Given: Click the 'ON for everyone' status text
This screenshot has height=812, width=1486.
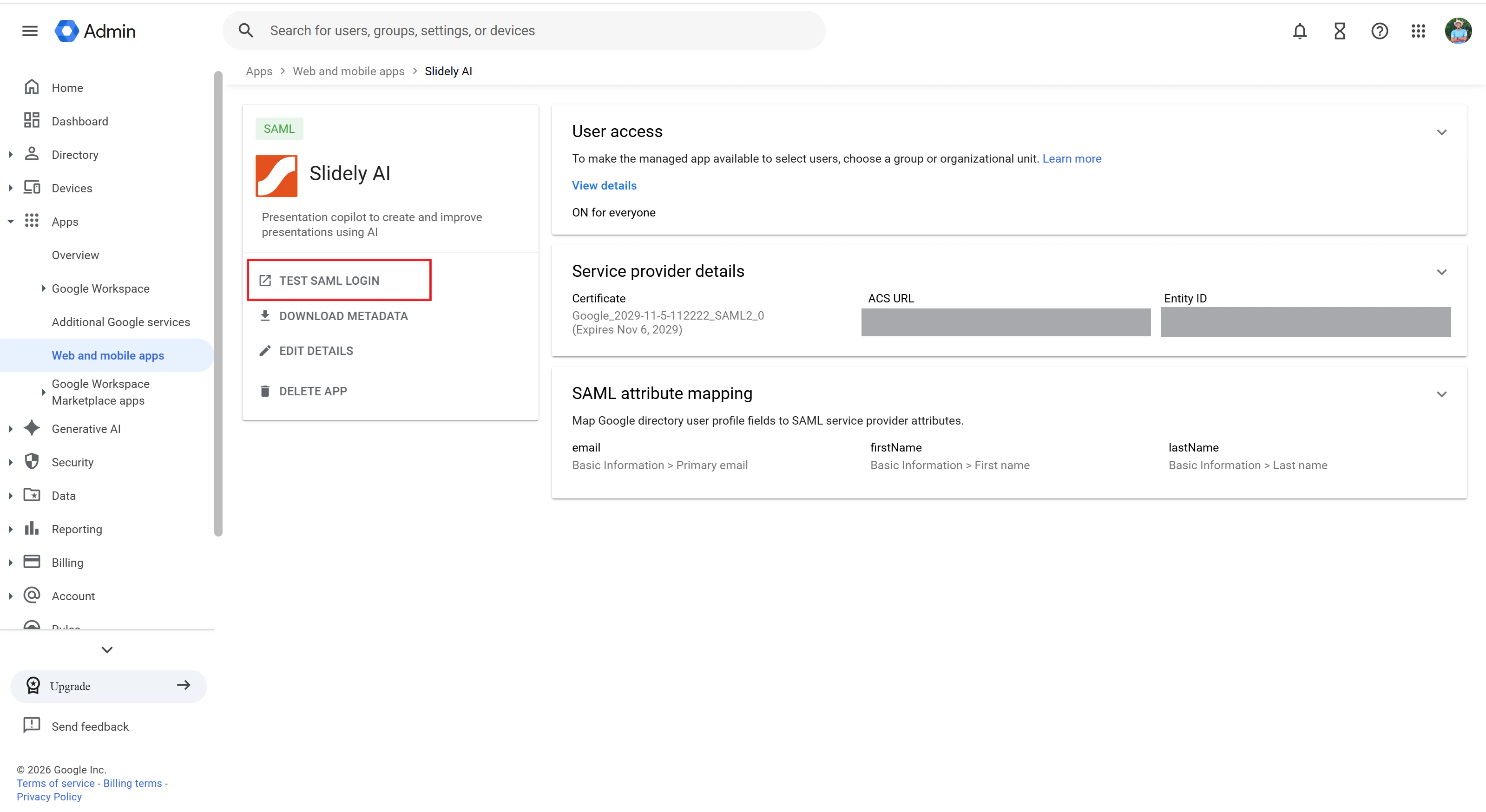Looking at the screenshot, I should [x=613, y=212].
